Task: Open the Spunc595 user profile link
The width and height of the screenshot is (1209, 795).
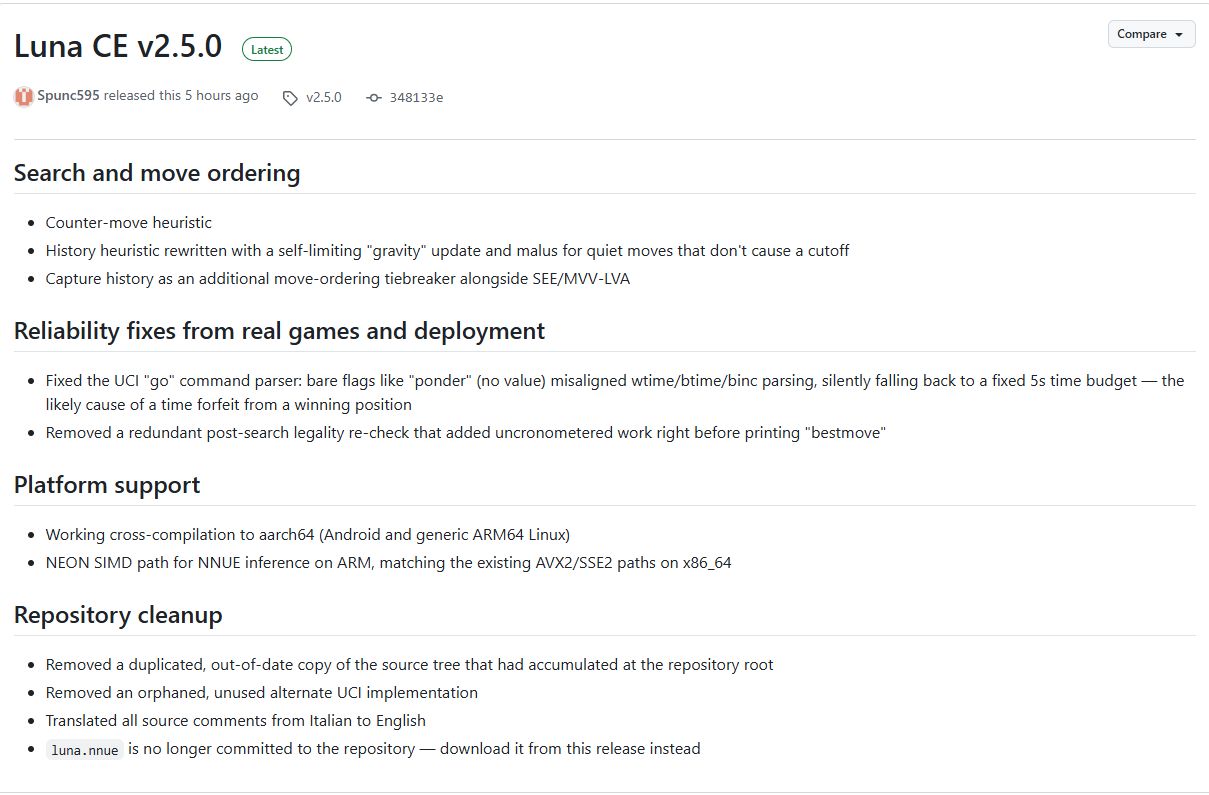Action: pyautogui.click(x=68, y=96)
